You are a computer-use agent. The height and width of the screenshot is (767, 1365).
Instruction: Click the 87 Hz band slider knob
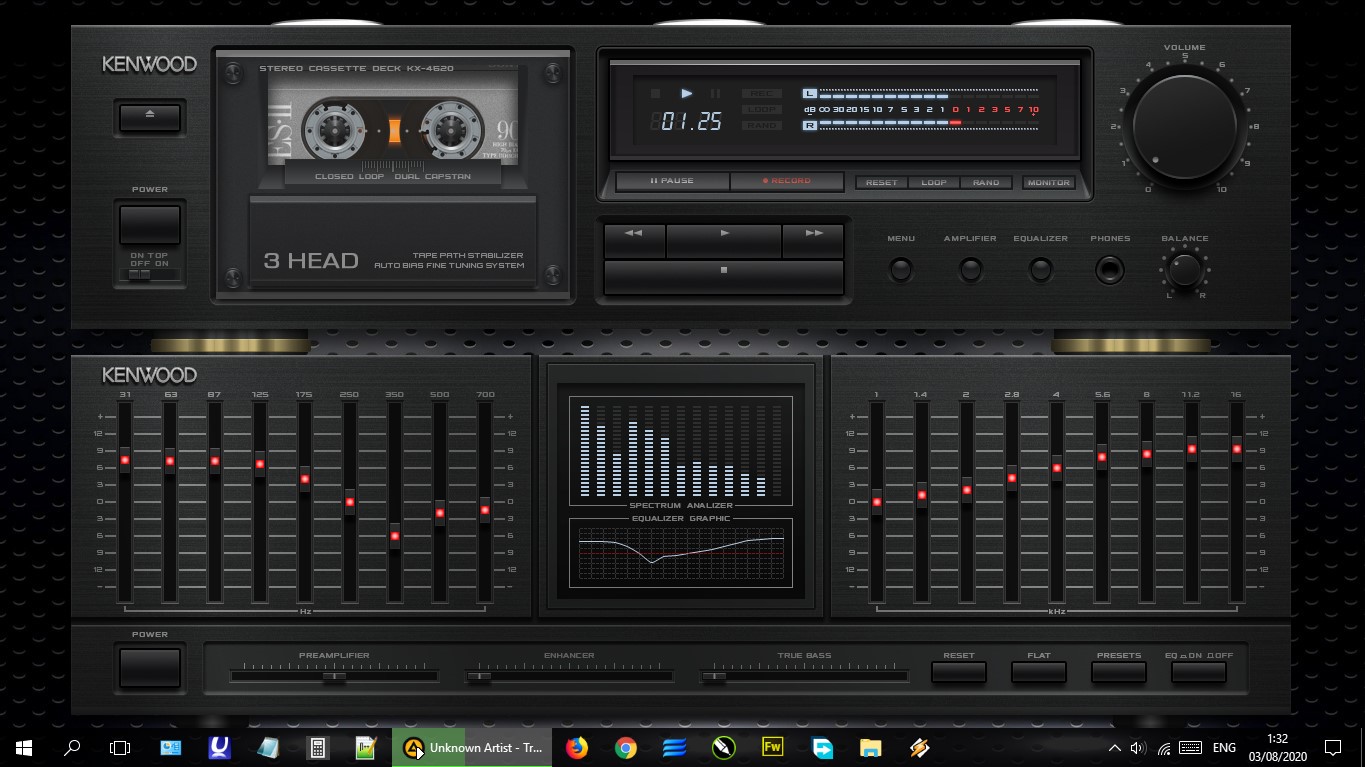pos(215,462)
